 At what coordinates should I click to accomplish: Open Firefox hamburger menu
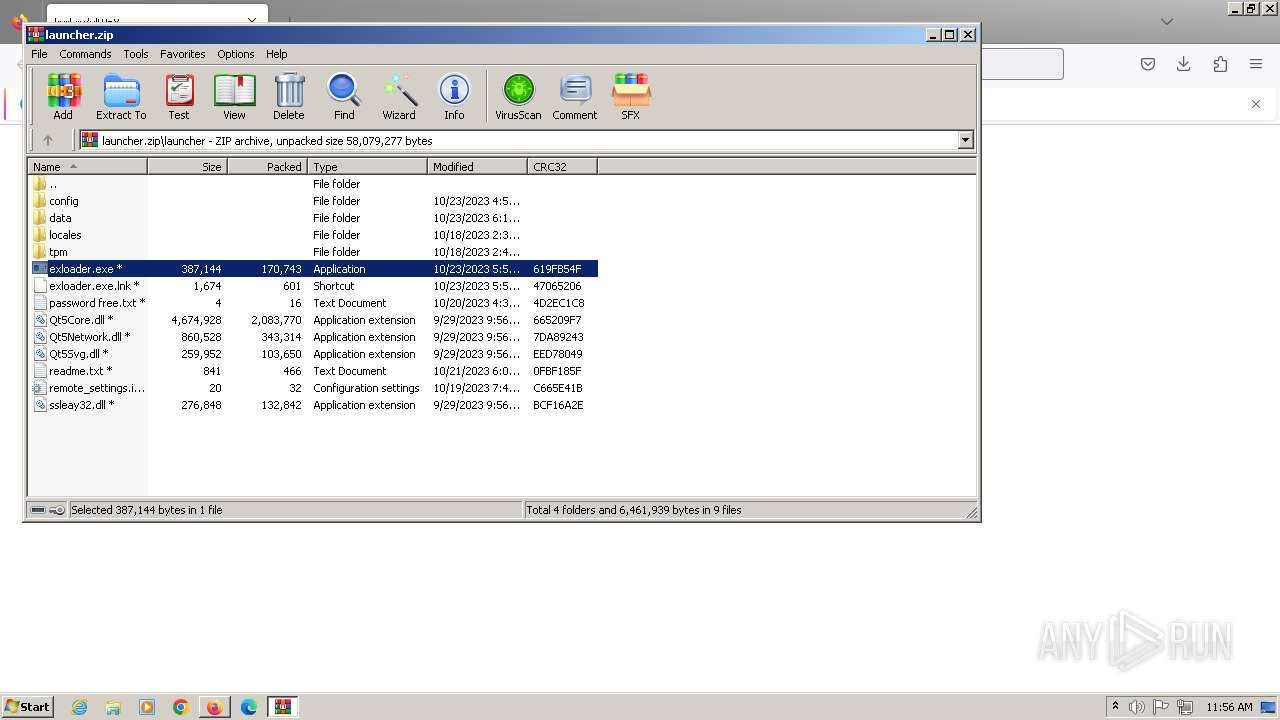click(1256, 64)
